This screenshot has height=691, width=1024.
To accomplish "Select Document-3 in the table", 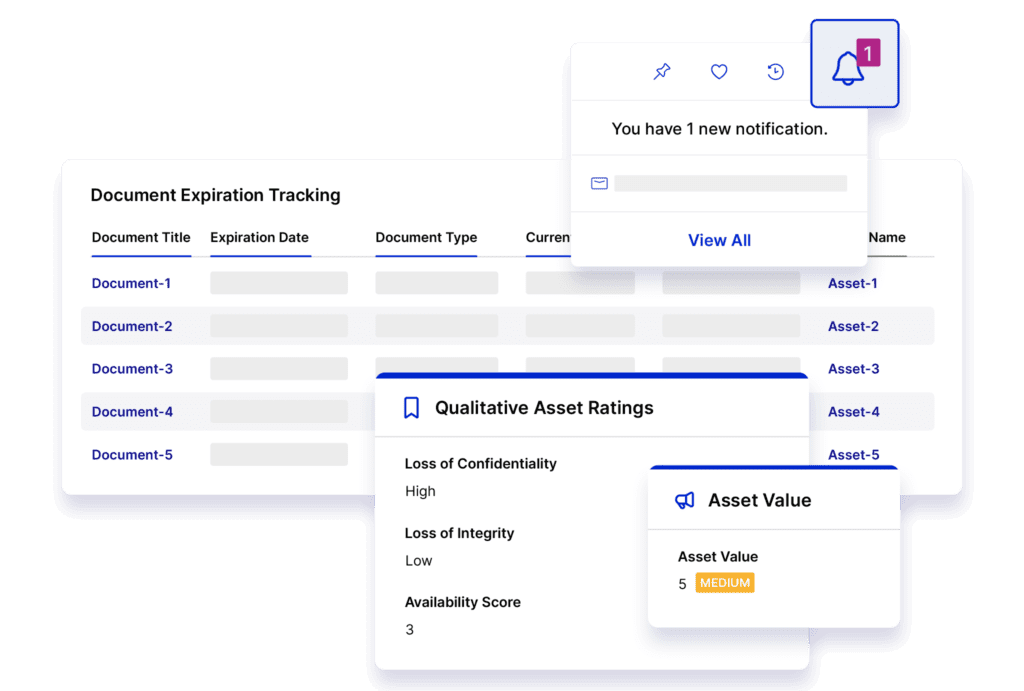I will [132, 369].
